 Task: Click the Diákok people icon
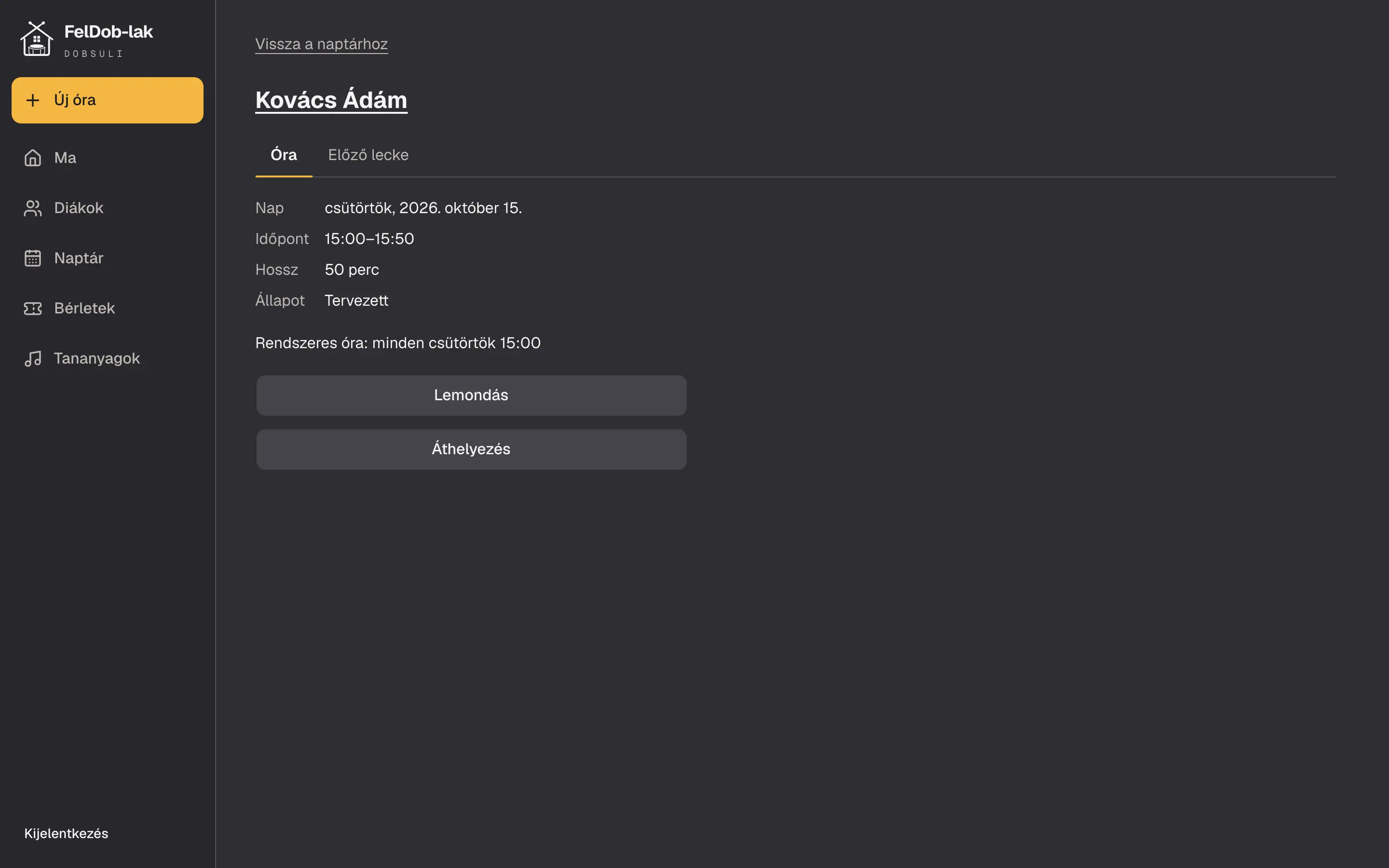(x=33, y=208)
